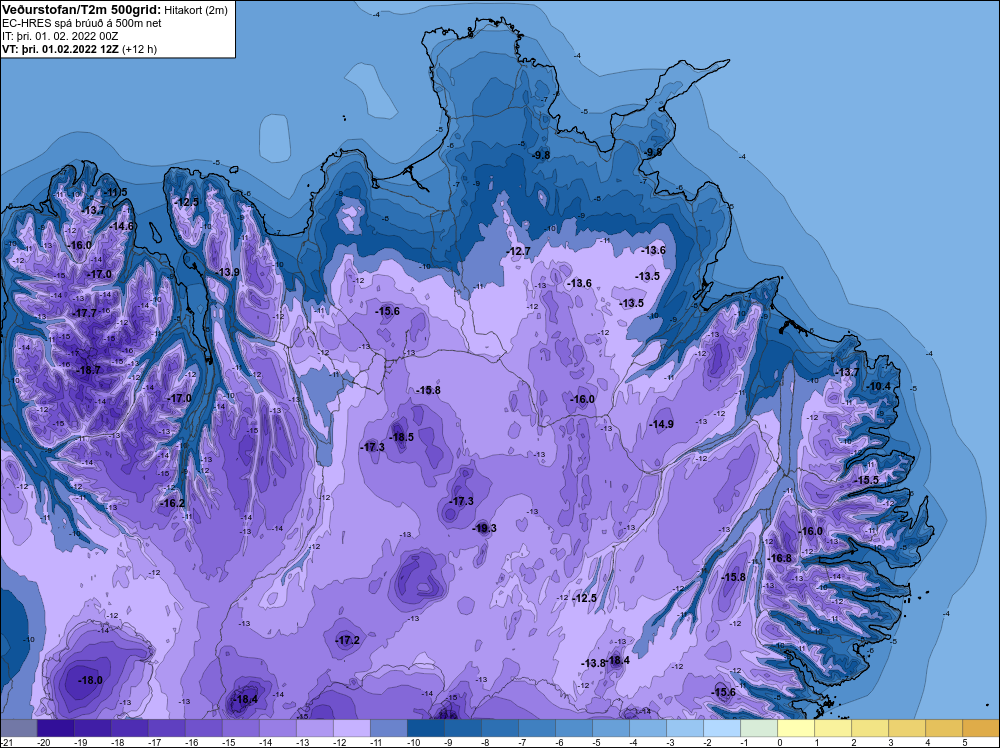Click the -18.0 temperature value on the map
The height and width of the screenshot is (748, 1000).
click(x=90, y=680)
